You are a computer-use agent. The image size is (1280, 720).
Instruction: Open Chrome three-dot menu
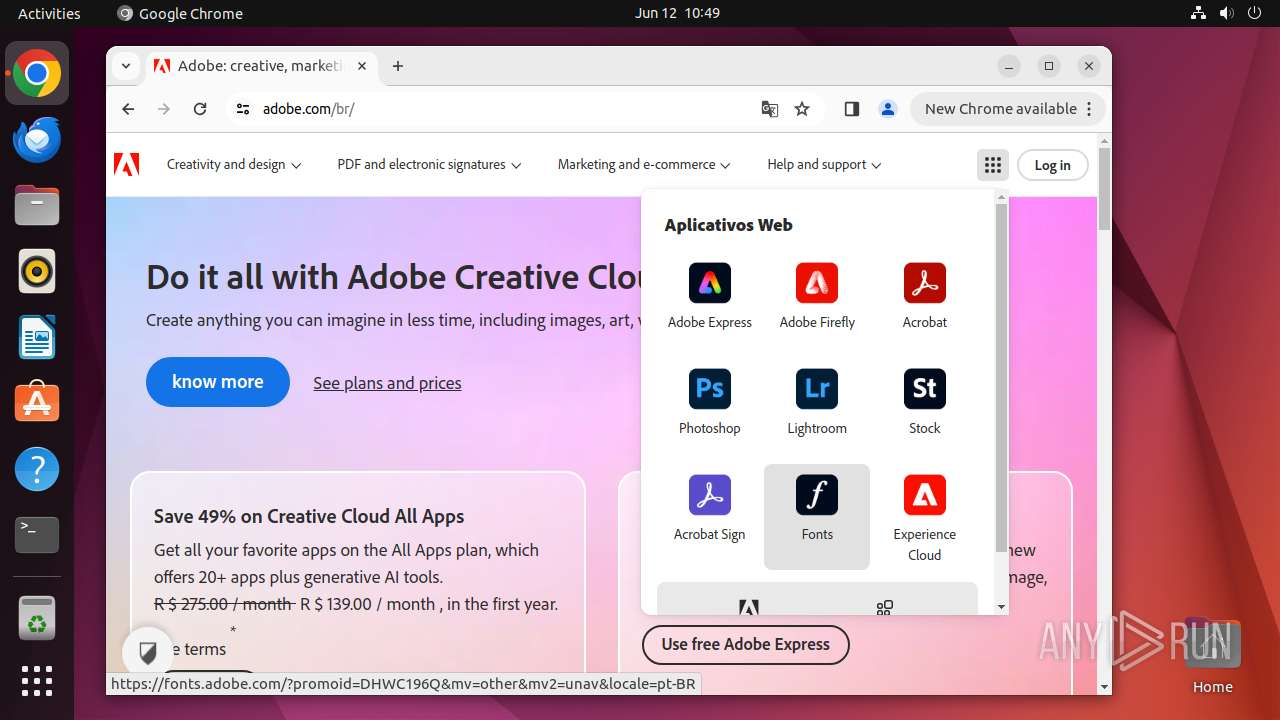point(1090,109)
